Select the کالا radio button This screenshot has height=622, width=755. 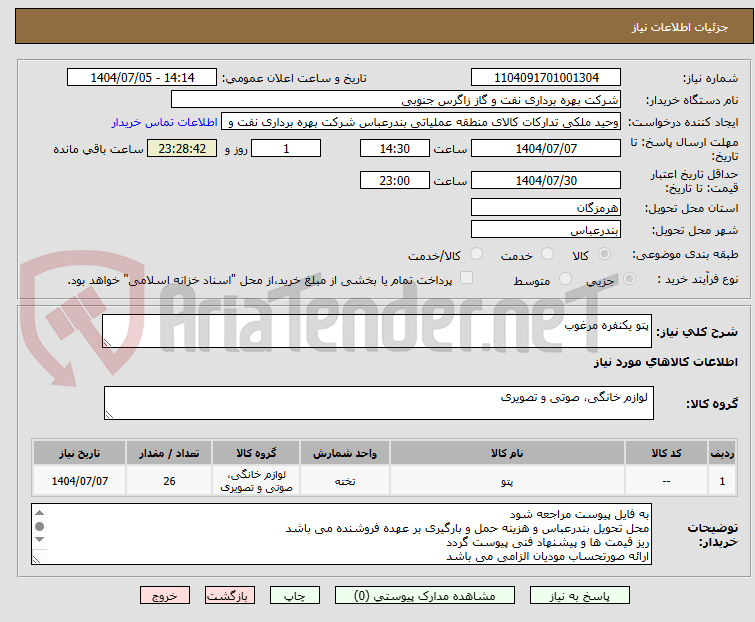(604, 254)
